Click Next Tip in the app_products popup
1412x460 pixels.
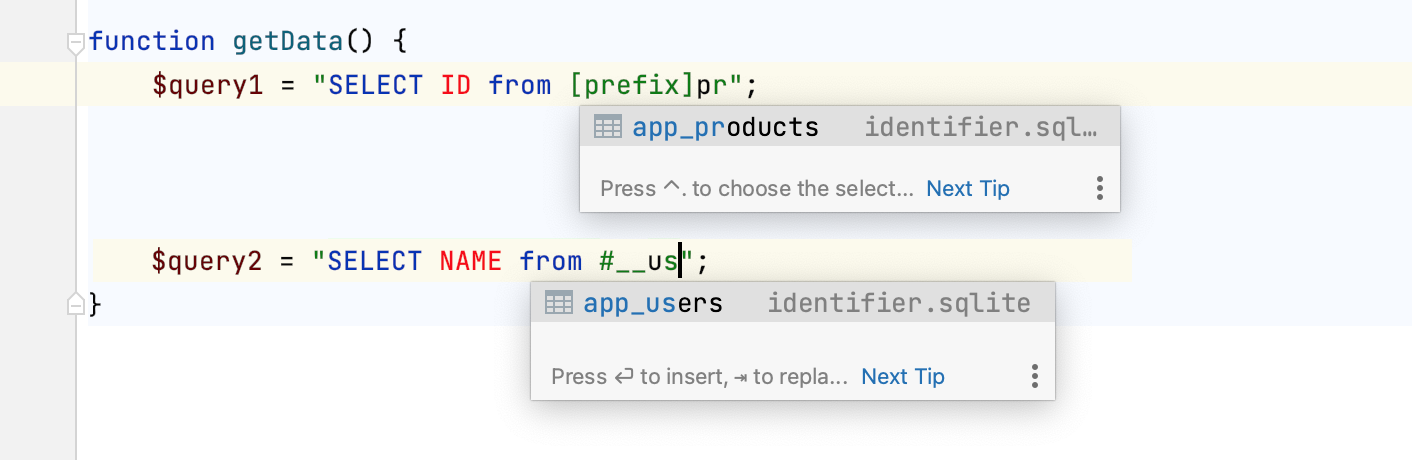click(967, 189)
